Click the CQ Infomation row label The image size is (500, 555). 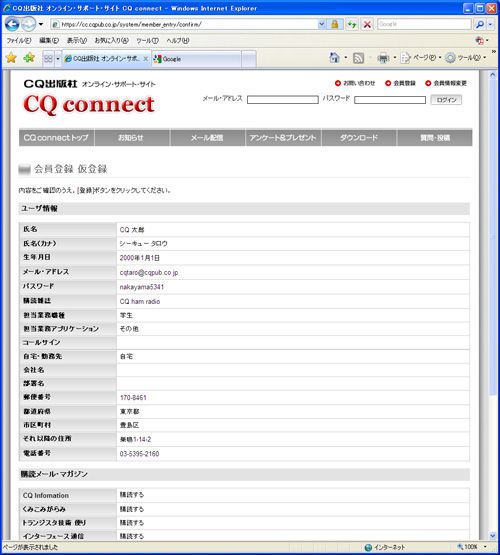click(x=46, y=496)
